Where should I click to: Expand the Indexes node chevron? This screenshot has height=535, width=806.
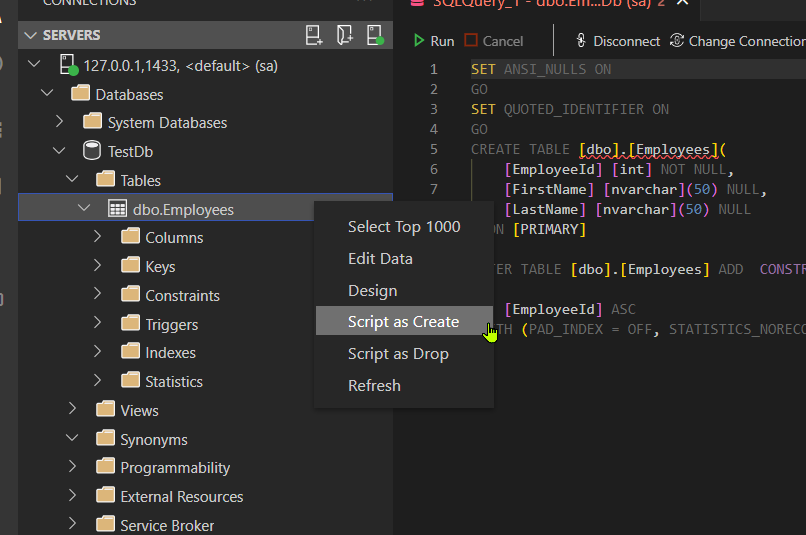[97, 352]
